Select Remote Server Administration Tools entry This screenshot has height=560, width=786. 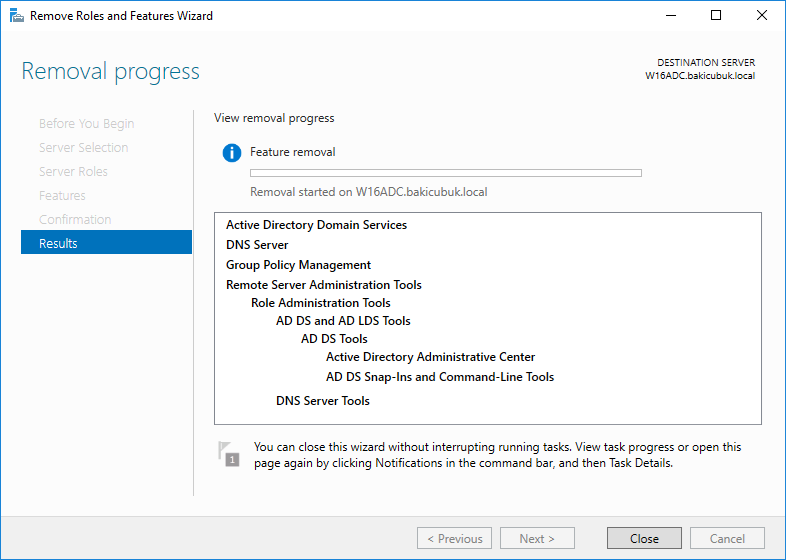[323, 285]
